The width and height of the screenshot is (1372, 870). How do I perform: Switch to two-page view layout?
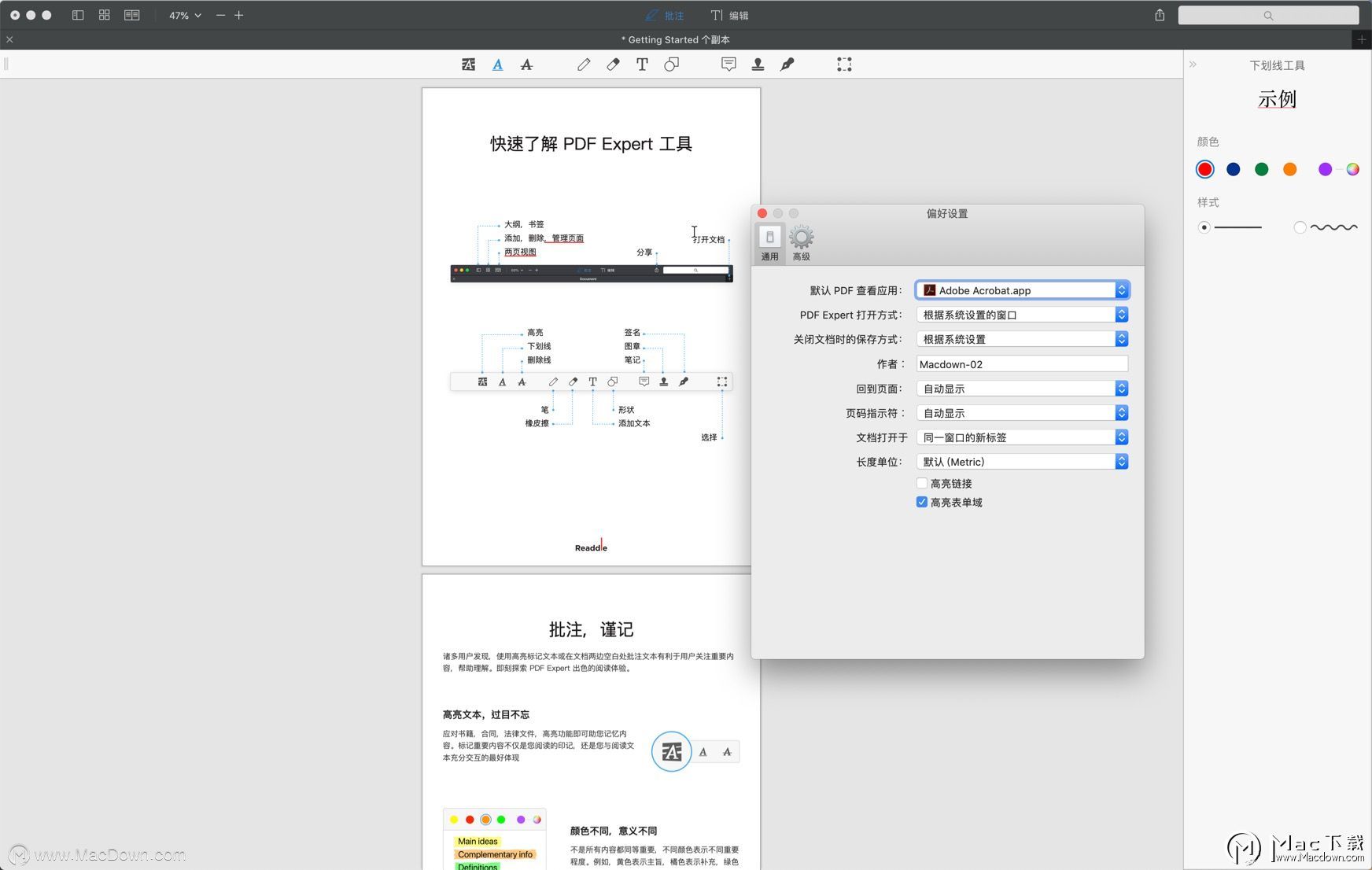[x=131, y=15]
